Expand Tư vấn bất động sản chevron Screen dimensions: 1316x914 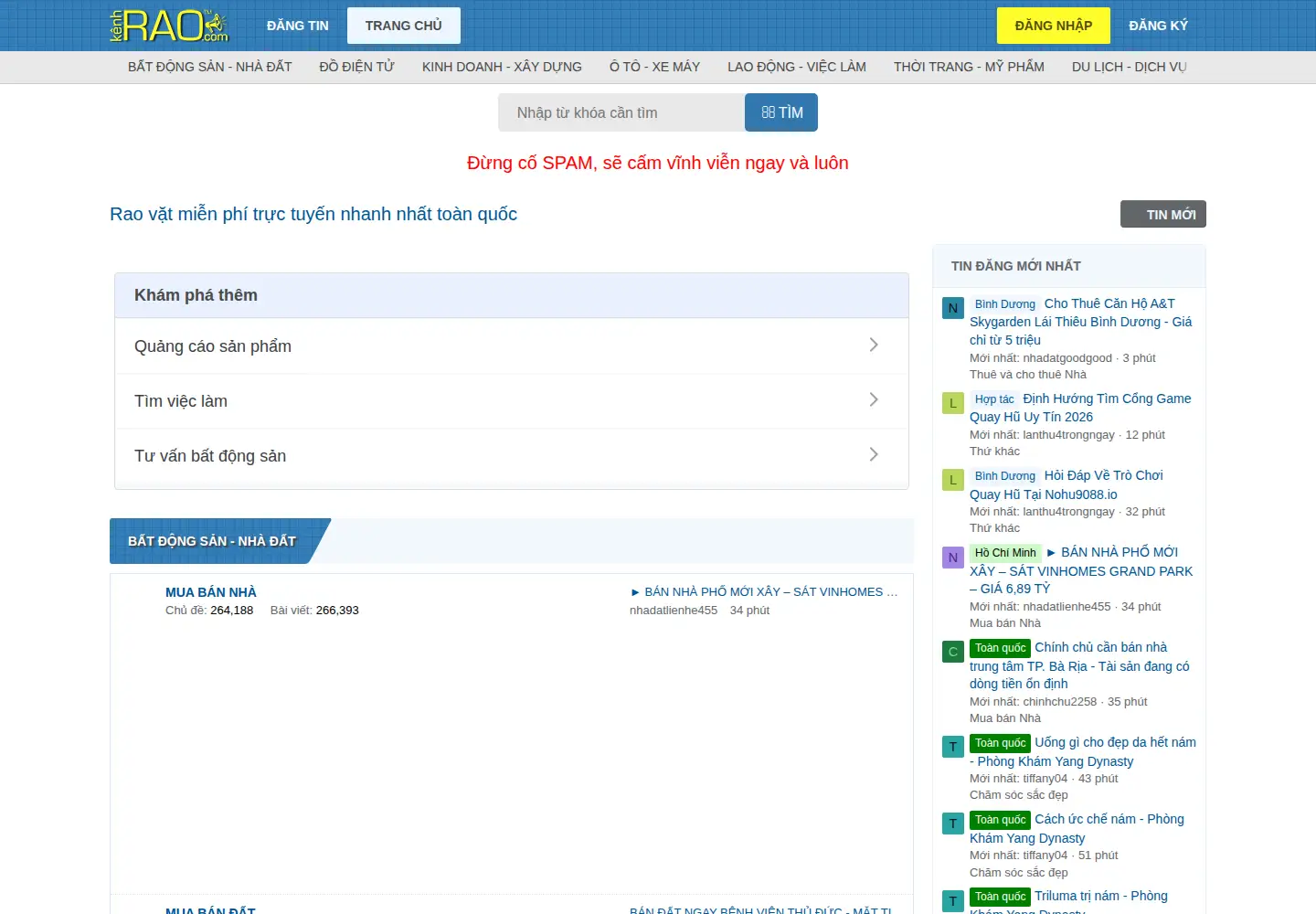coord(874,454)
